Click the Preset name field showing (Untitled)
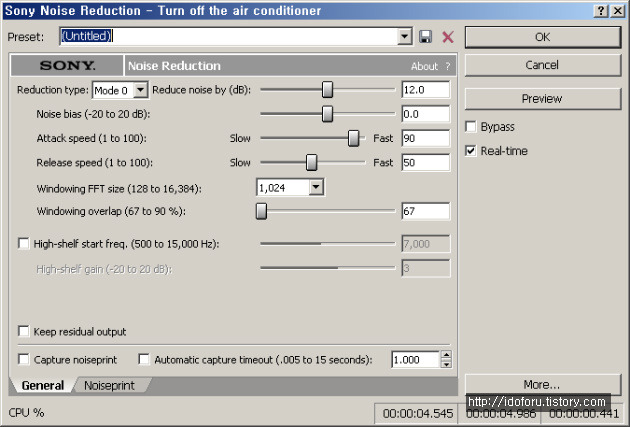 click(229, 37)
